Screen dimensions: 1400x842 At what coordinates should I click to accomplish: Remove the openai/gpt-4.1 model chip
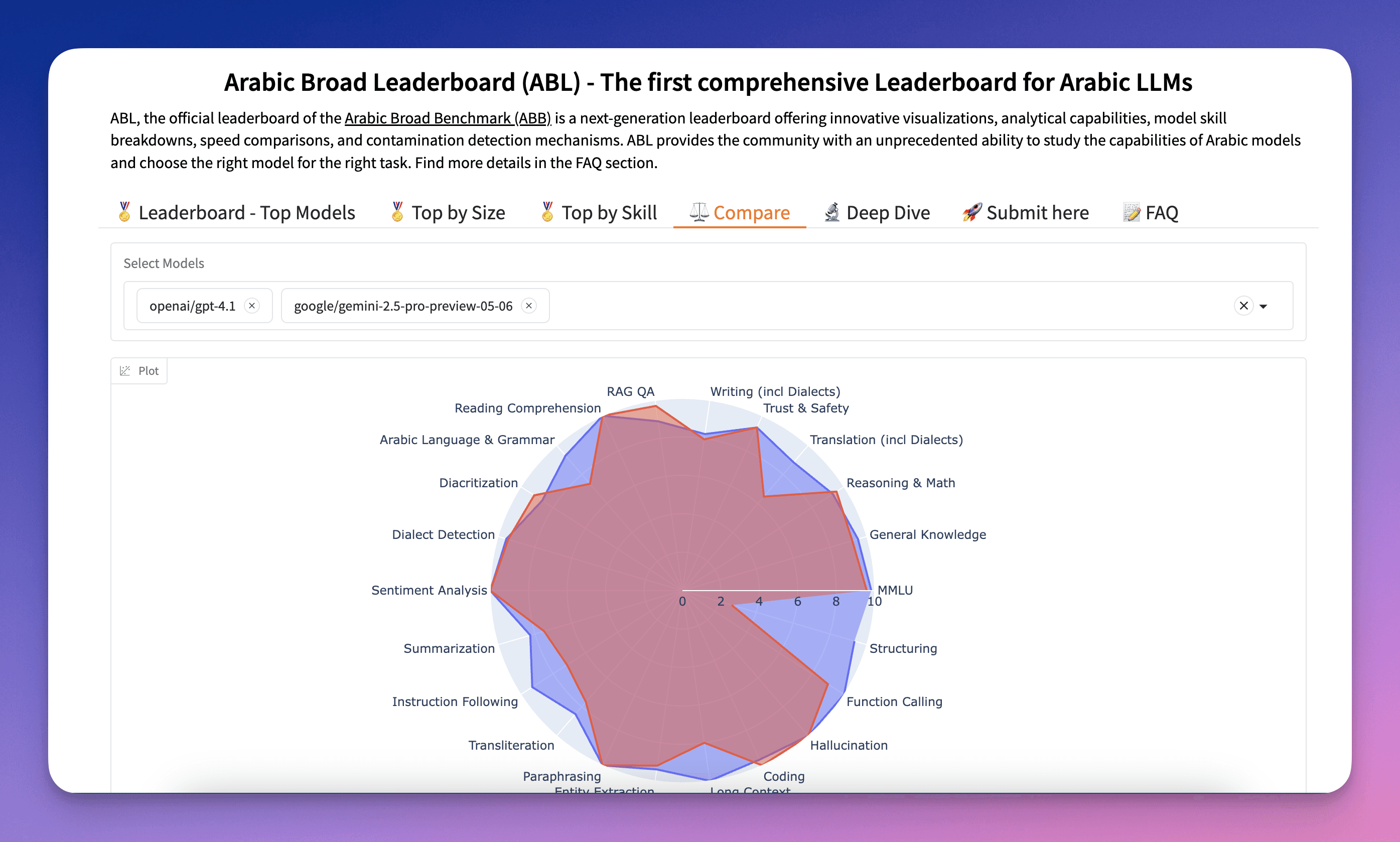pos(252,306)
